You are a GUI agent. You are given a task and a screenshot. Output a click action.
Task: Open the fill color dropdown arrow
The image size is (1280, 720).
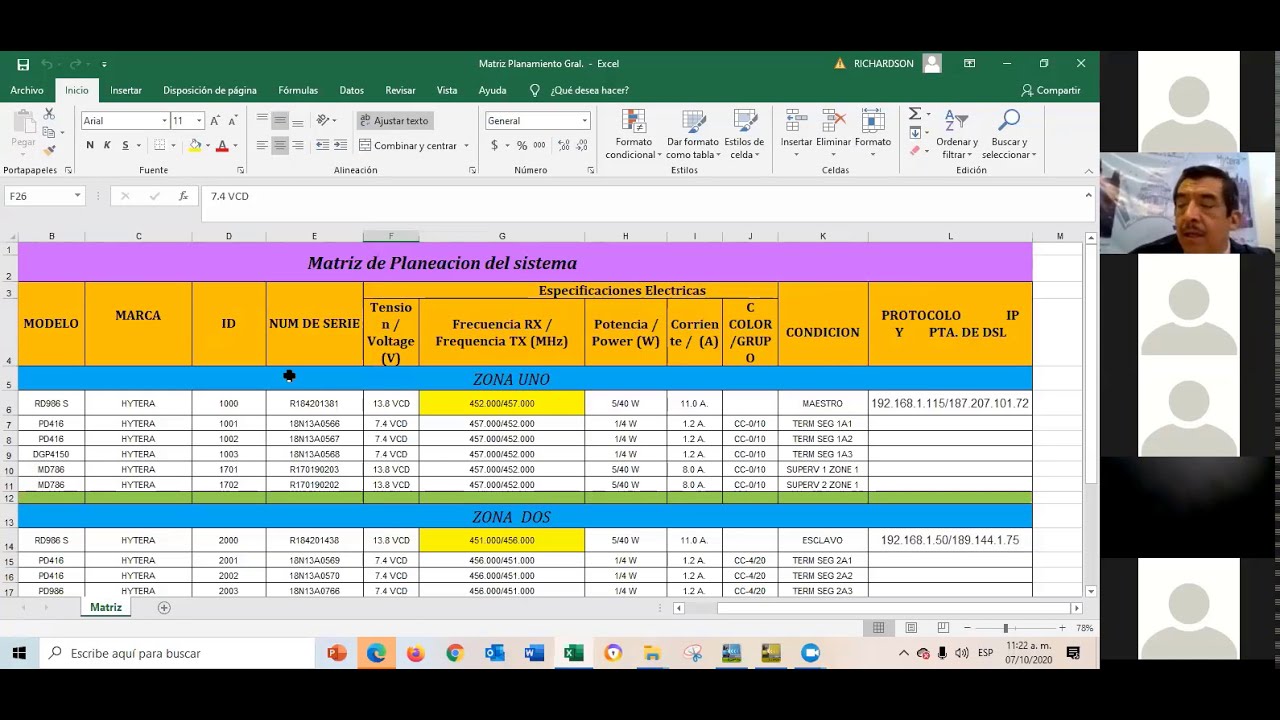(x=208, y=146)
